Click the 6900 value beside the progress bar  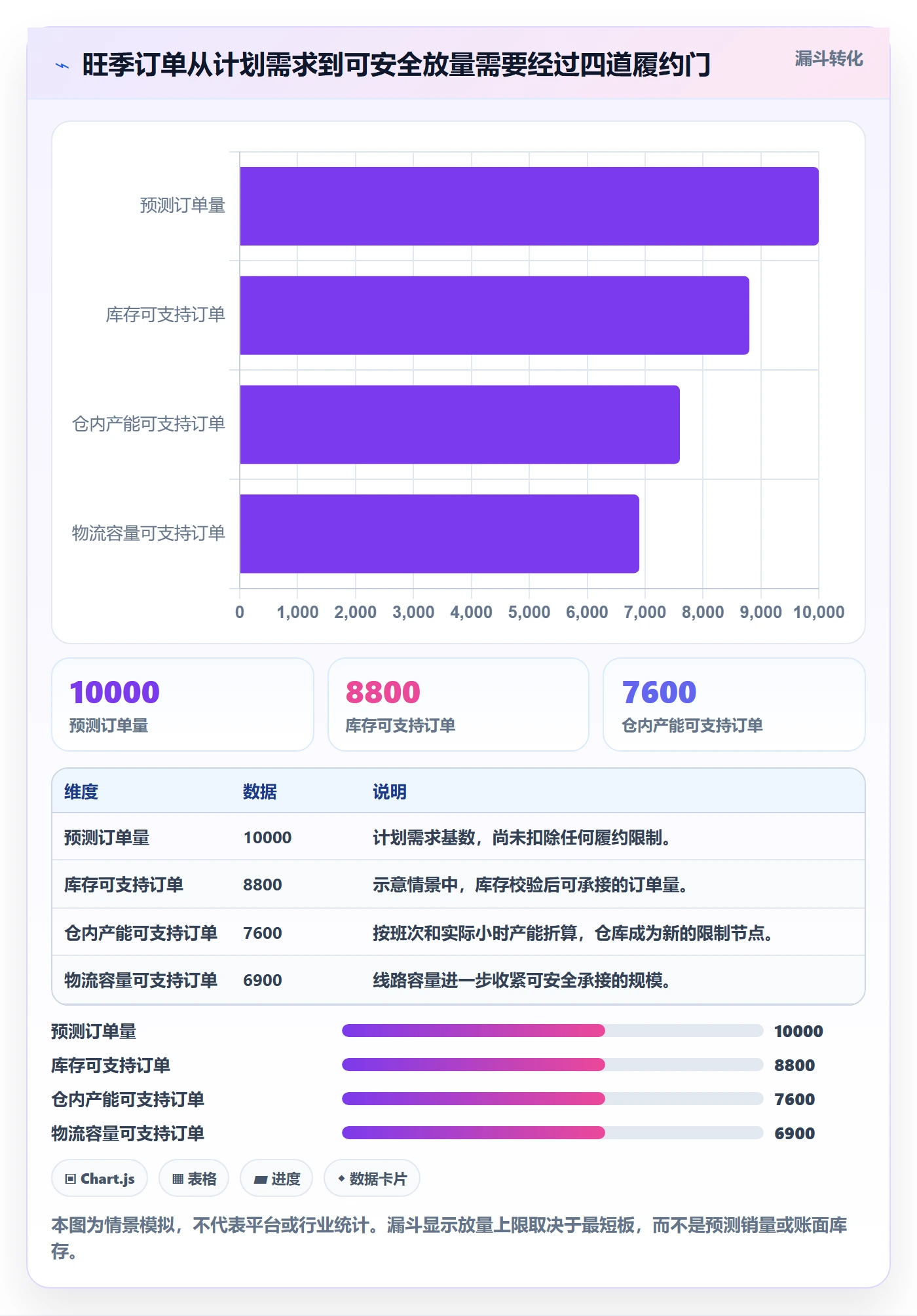click(795, 1133)
